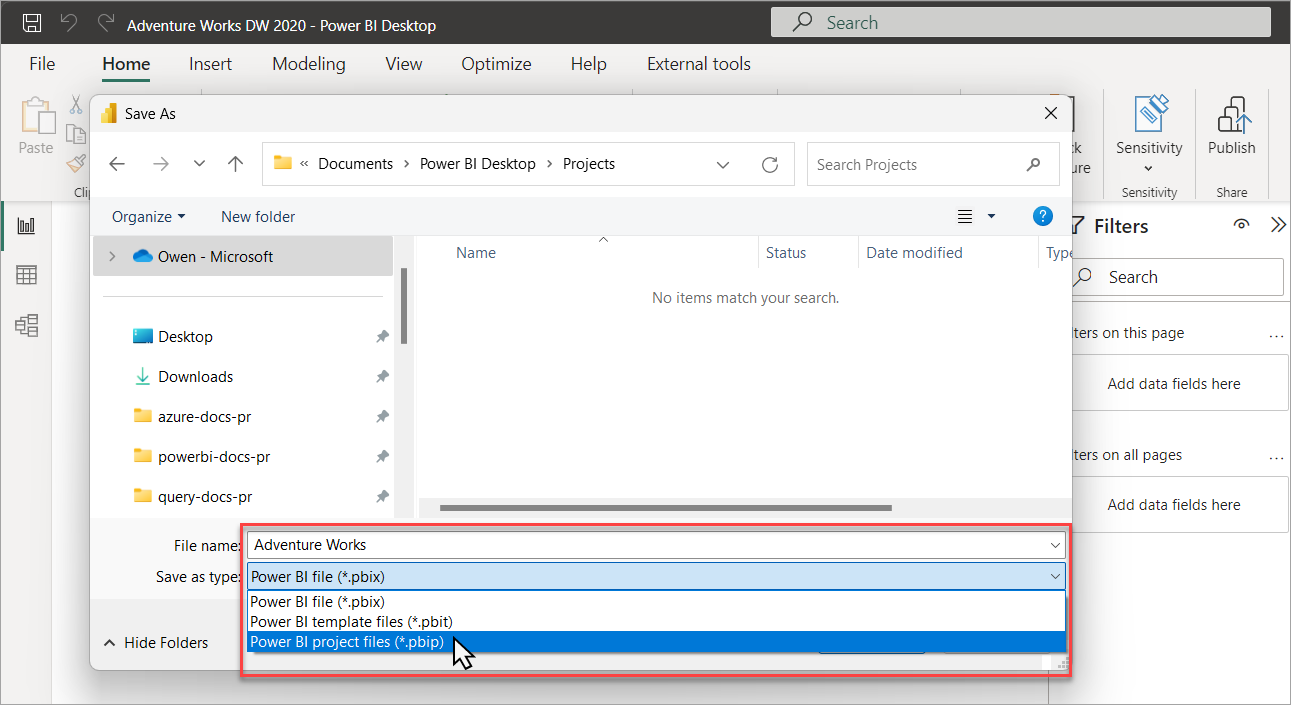Switch to the Table view icon
Viewport: 1291px width, 705px height.
coord(25,274)
